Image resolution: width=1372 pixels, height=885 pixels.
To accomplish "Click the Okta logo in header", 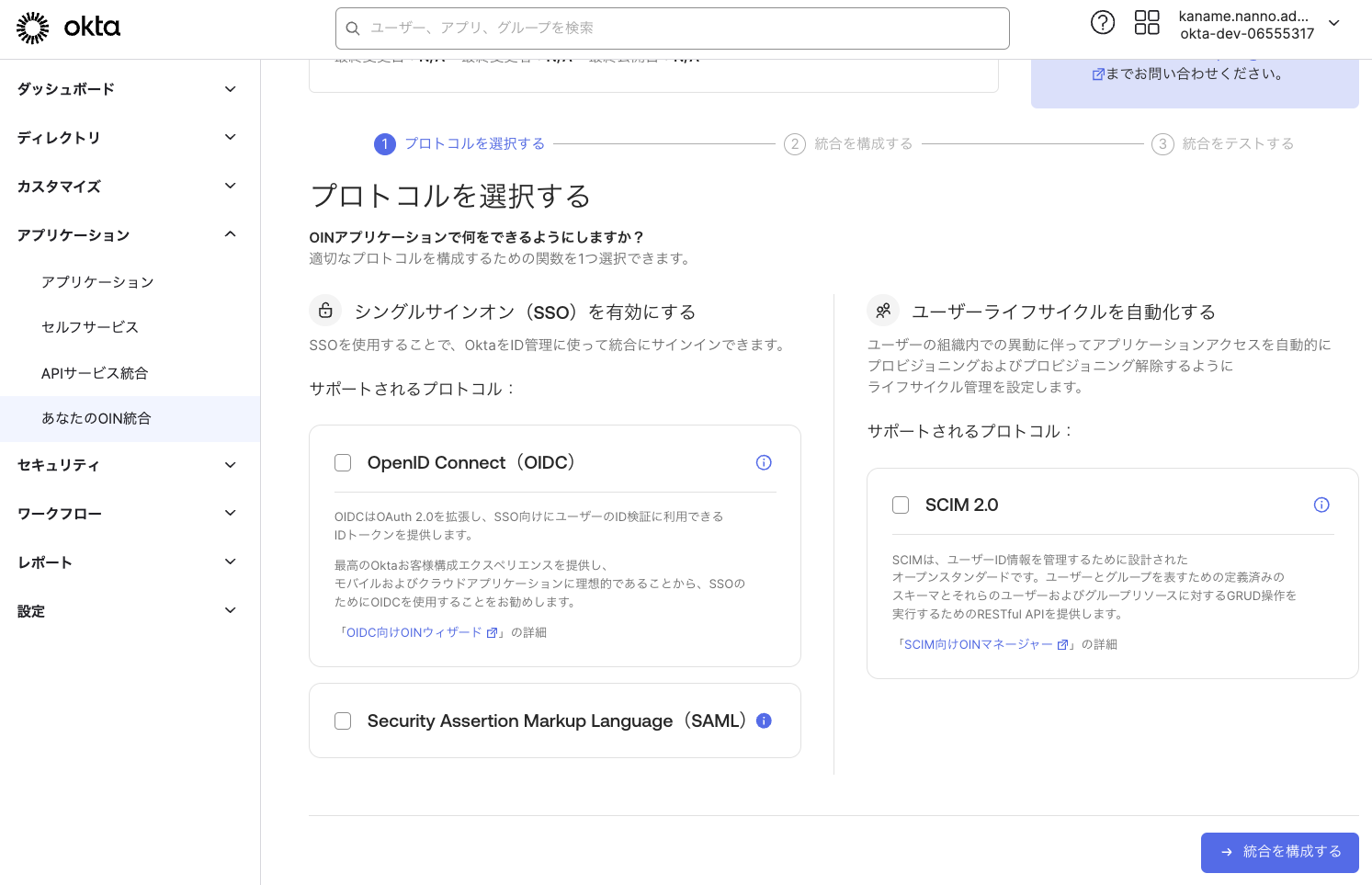I will tap(69, 28).
